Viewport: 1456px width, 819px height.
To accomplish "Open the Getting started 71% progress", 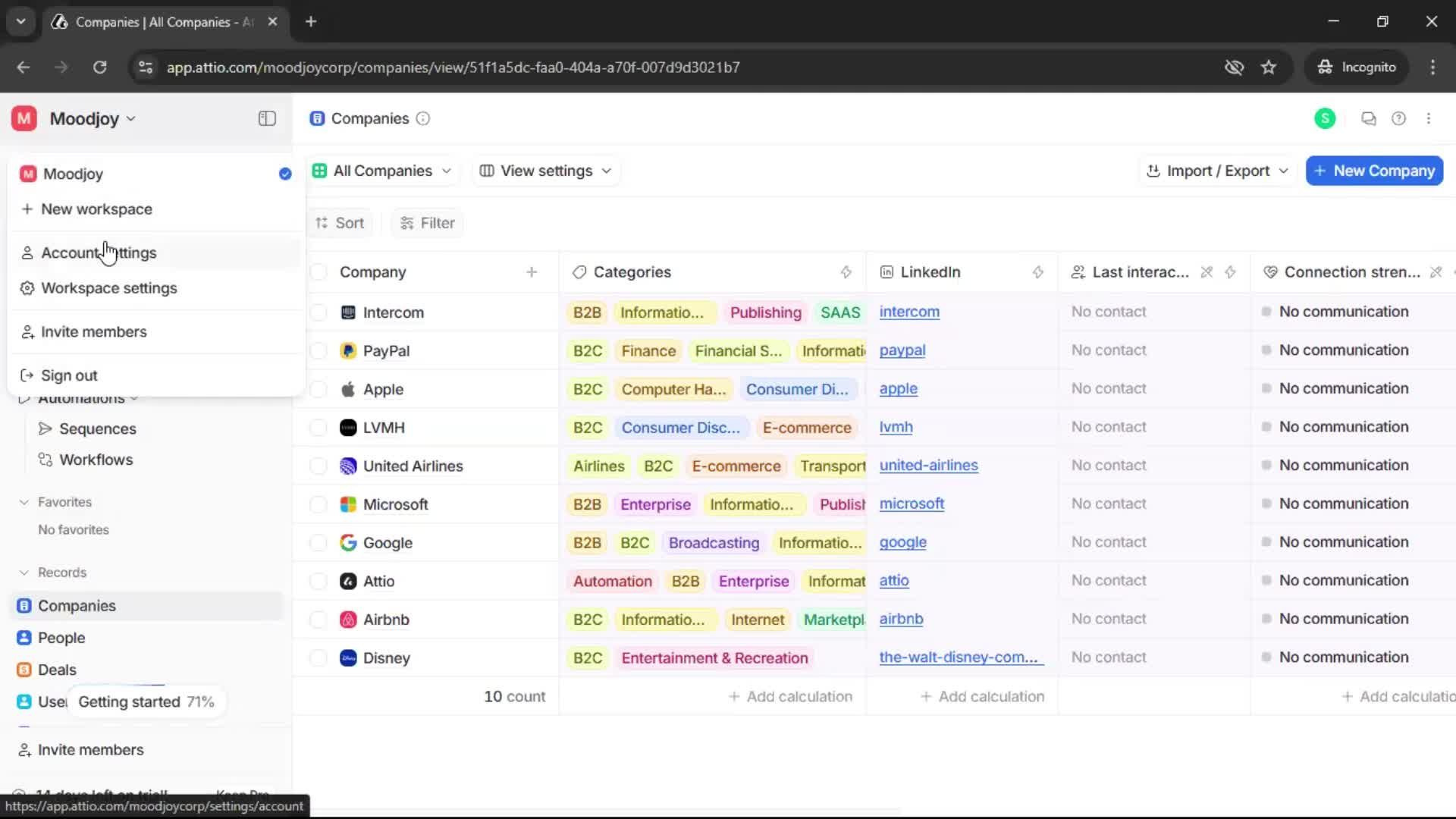I will click(x=146, y=701).
